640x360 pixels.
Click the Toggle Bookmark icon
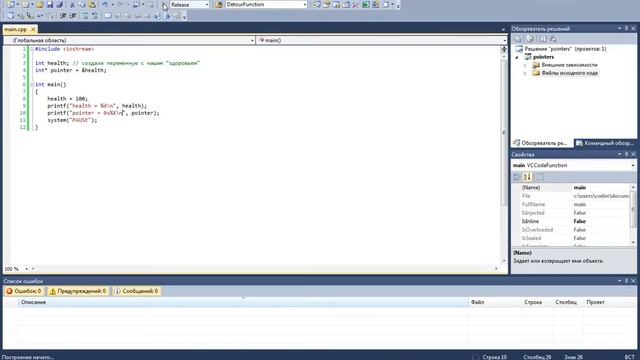click(108, 16)
